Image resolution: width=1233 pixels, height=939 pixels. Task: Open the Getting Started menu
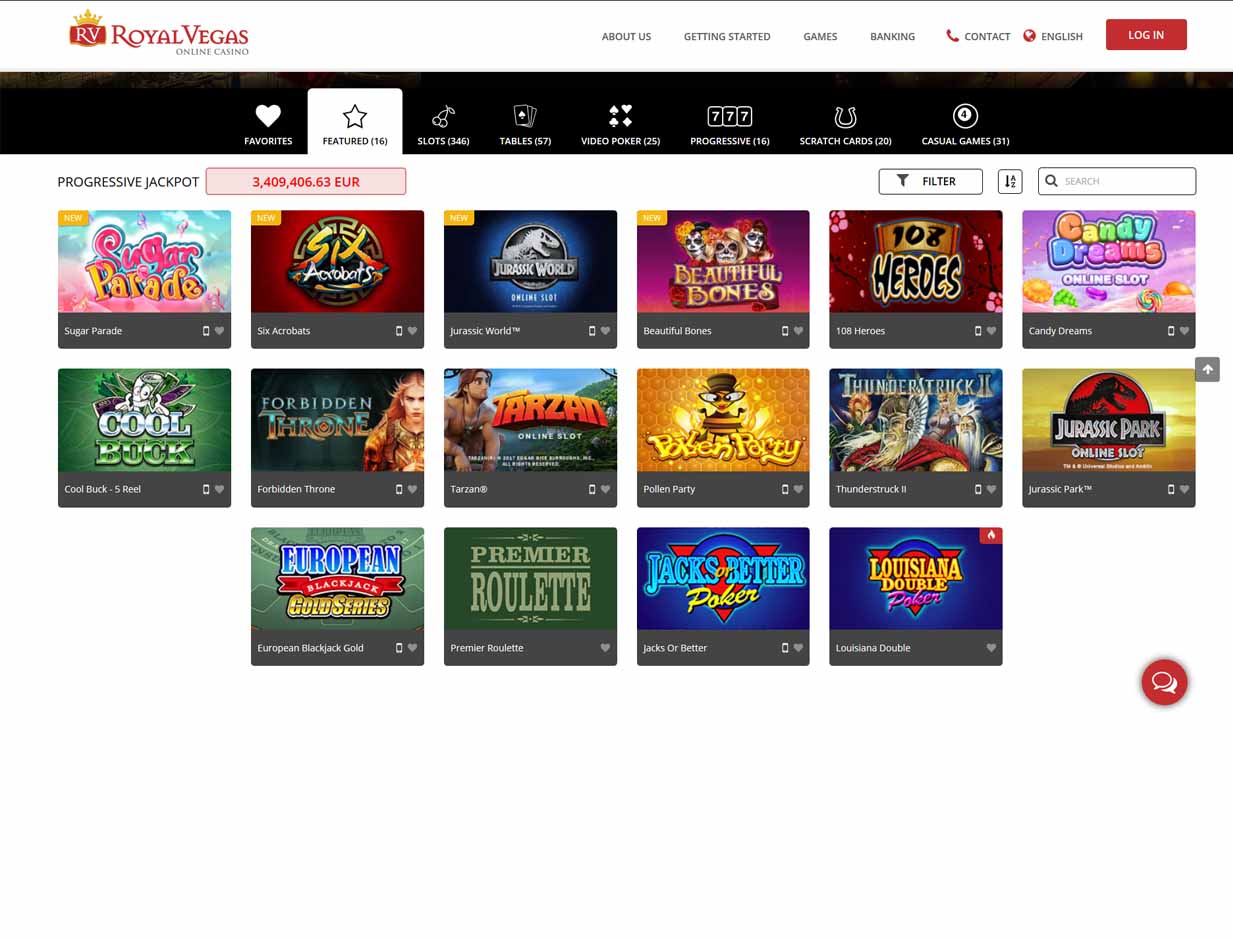pyautogui.click(x=727, y=36)
